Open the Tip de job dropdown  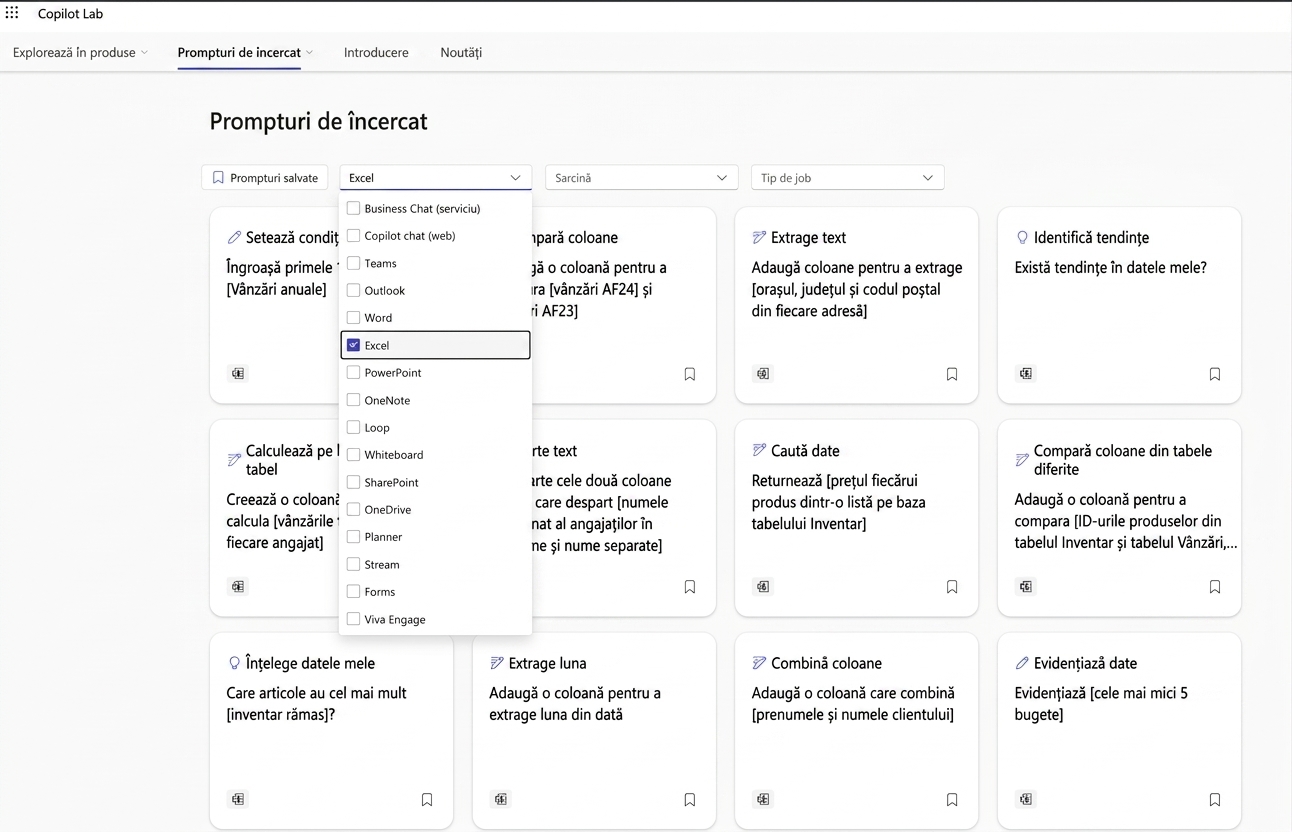point(847,178)
